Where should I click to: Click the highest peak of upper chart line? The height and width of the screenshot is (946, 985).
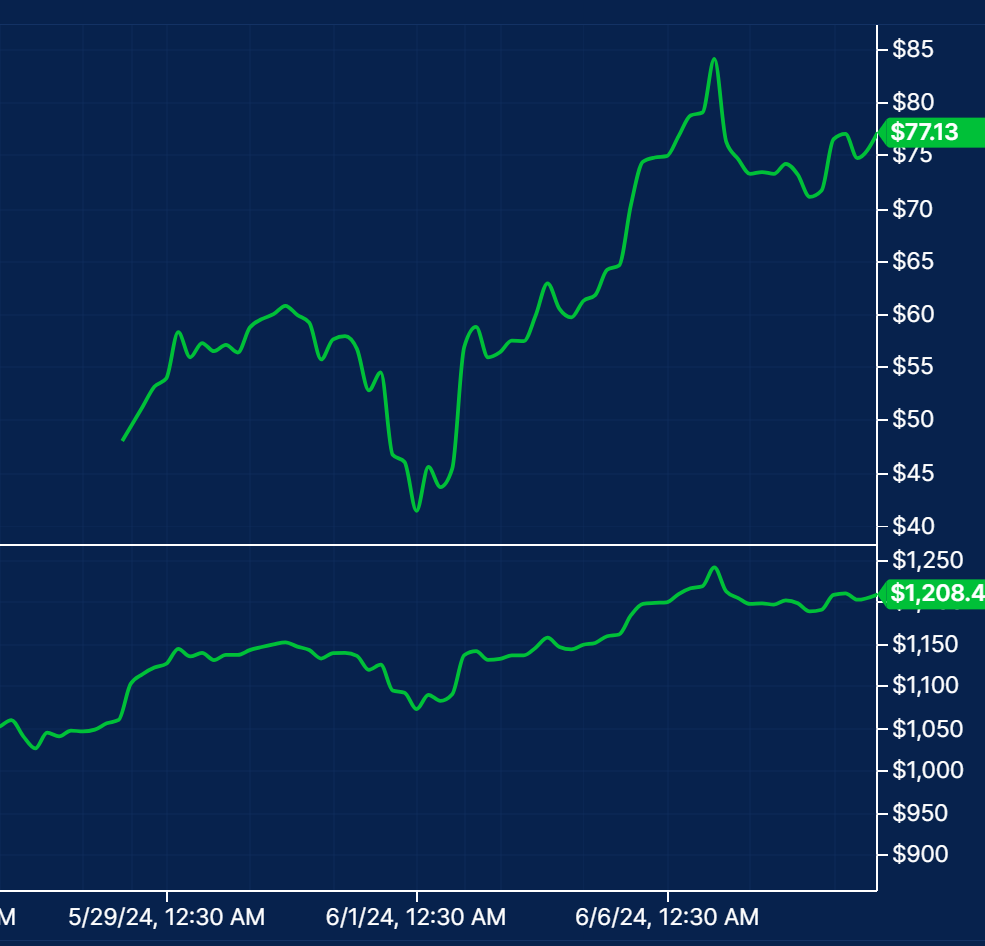714,59
